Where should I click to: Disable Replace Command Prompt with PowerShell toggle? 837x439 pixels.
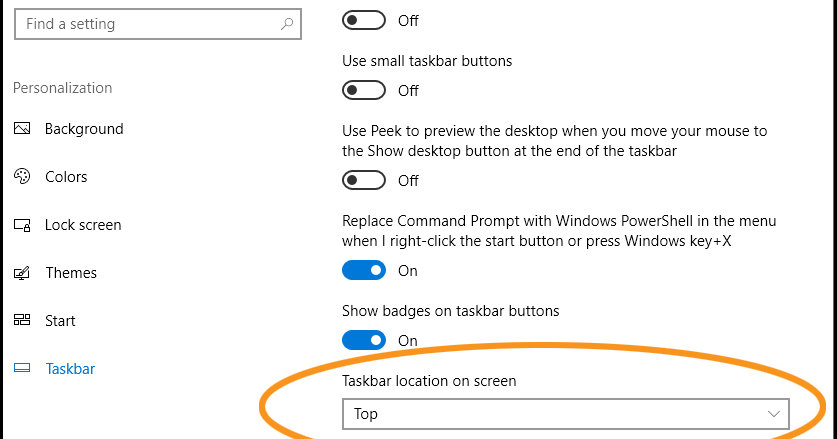tap(363, 270)
